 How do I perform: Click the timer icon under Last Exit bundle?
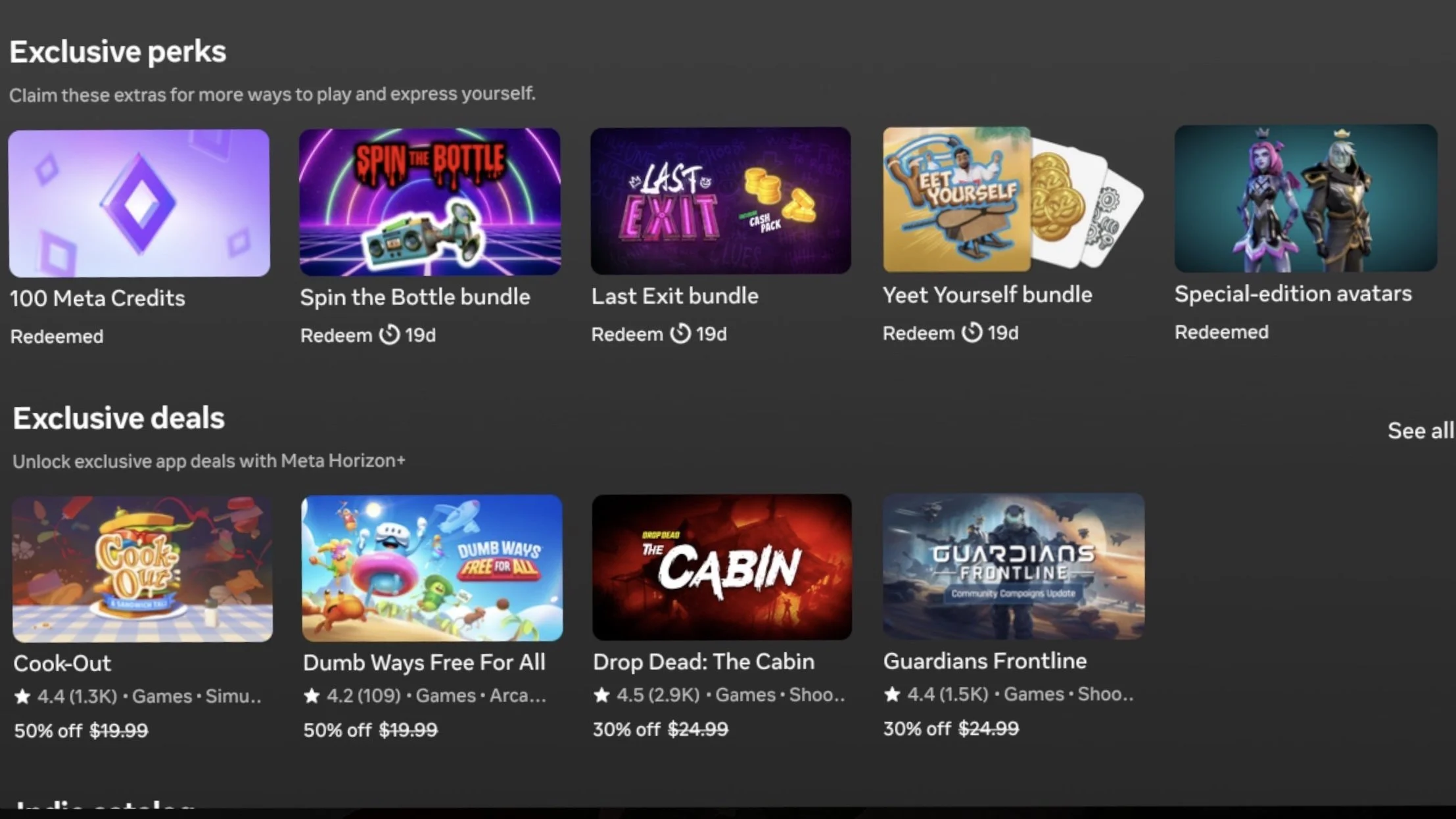tap(680, 333)
